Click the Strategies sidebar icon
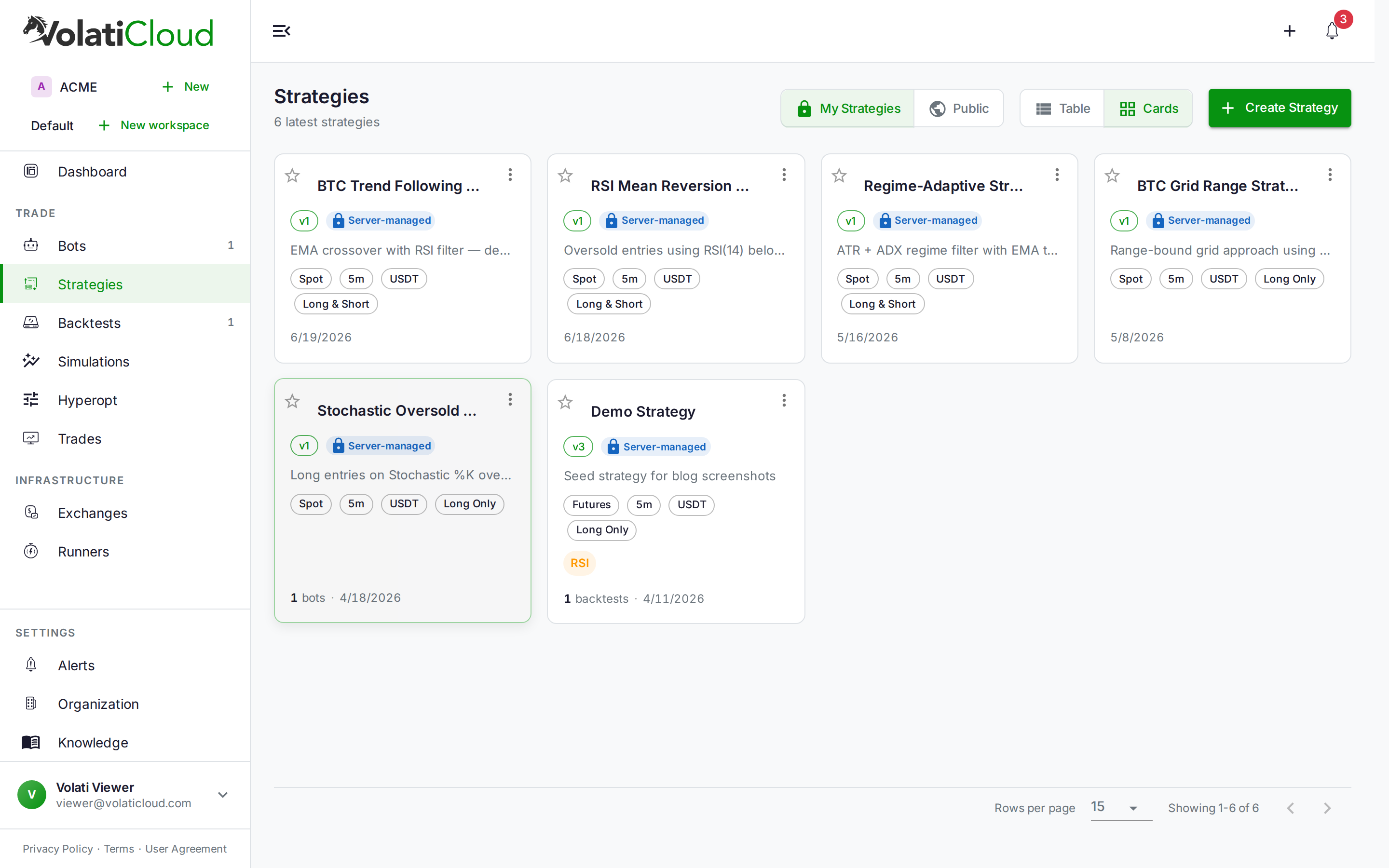Image resolution: width=1389 pixels, height=868 pixels. click(31, 284)
